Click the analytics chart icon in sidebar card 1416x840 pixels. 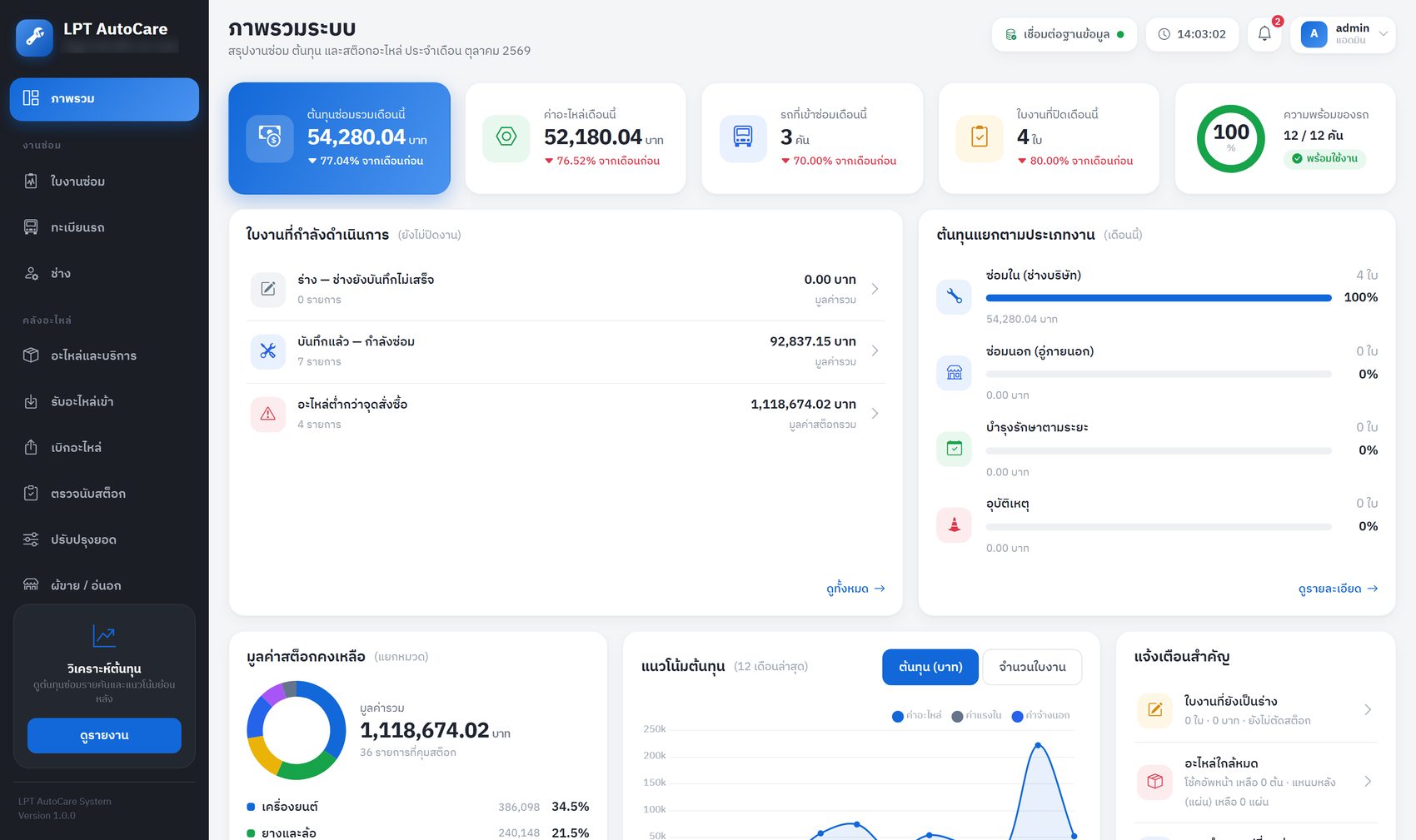point(104,636)
